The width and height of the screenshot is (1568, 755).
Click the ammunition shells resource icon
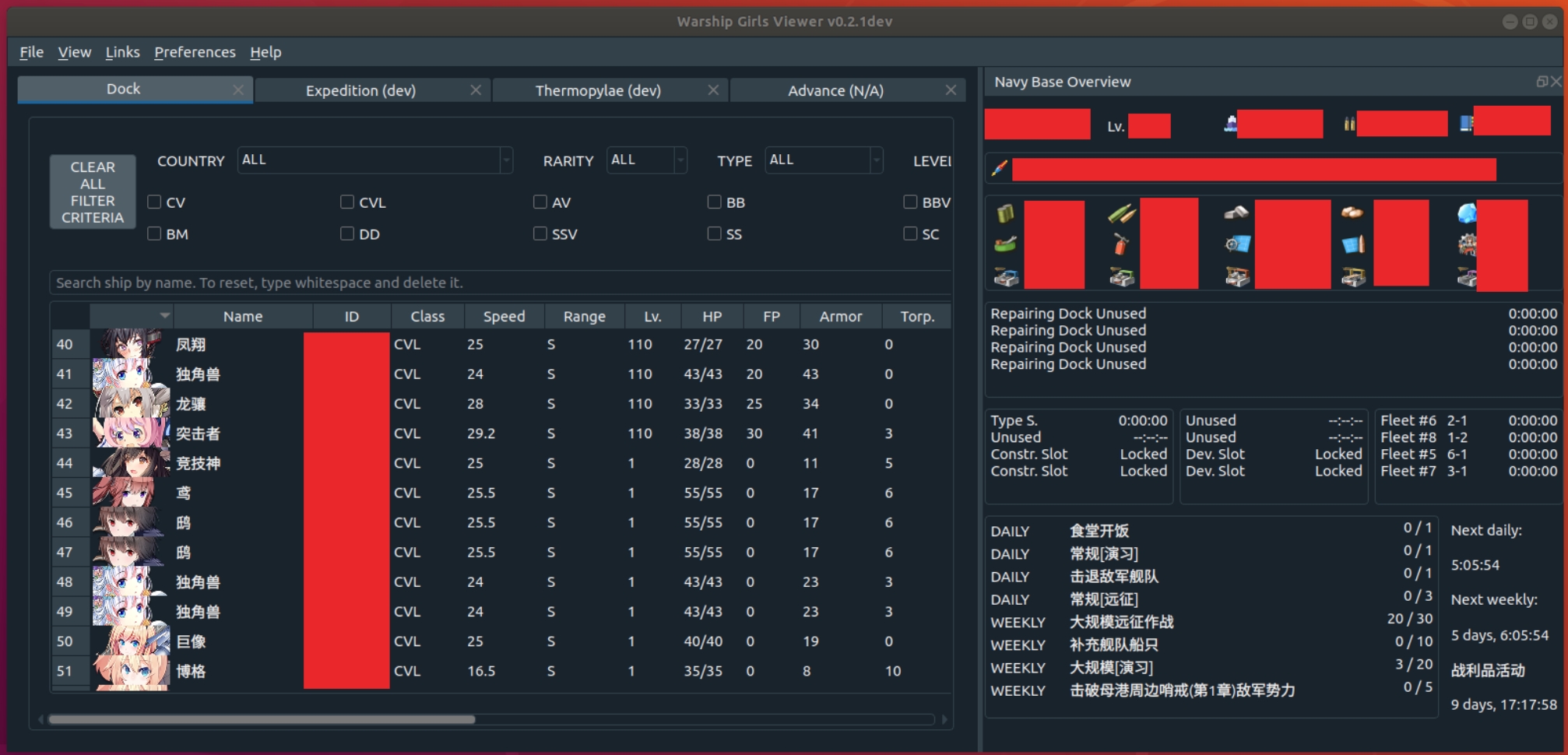point(1121,213)
